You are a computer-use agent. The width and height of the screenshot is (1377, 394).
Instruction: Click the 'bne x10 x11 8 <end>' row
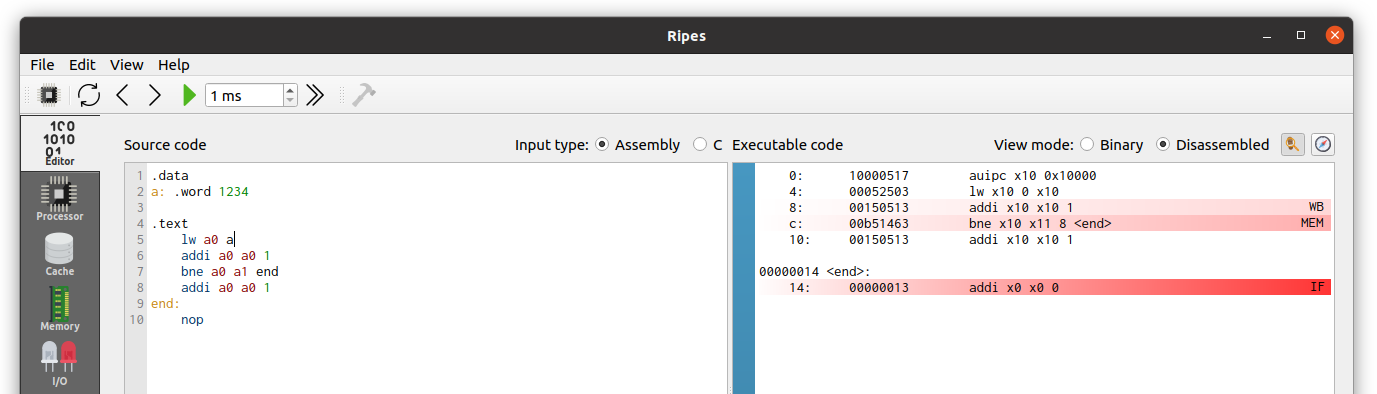coord(1044,223)
